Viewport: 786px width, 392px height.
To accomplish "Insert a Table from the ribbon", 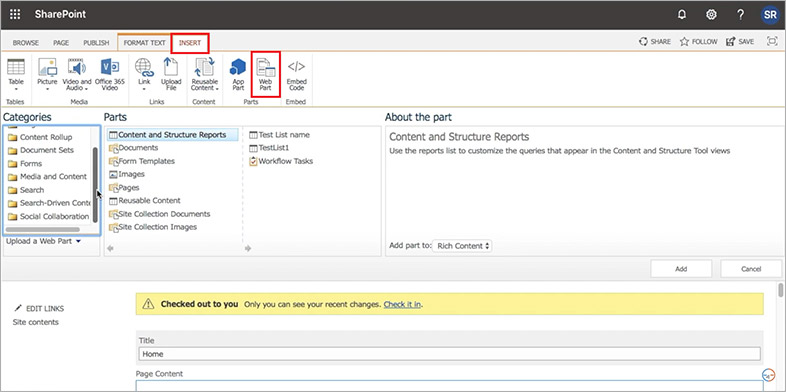I will coord(16,74).
